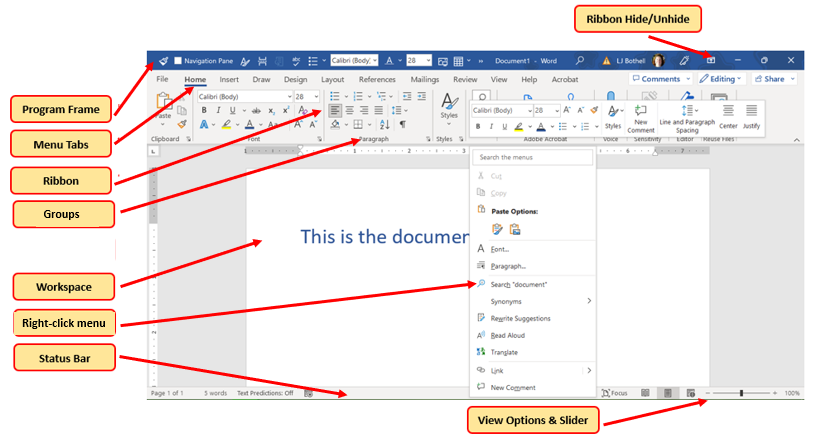
Task: Click the Bold button in the ribbon Font group
Action: click(204, 111)
